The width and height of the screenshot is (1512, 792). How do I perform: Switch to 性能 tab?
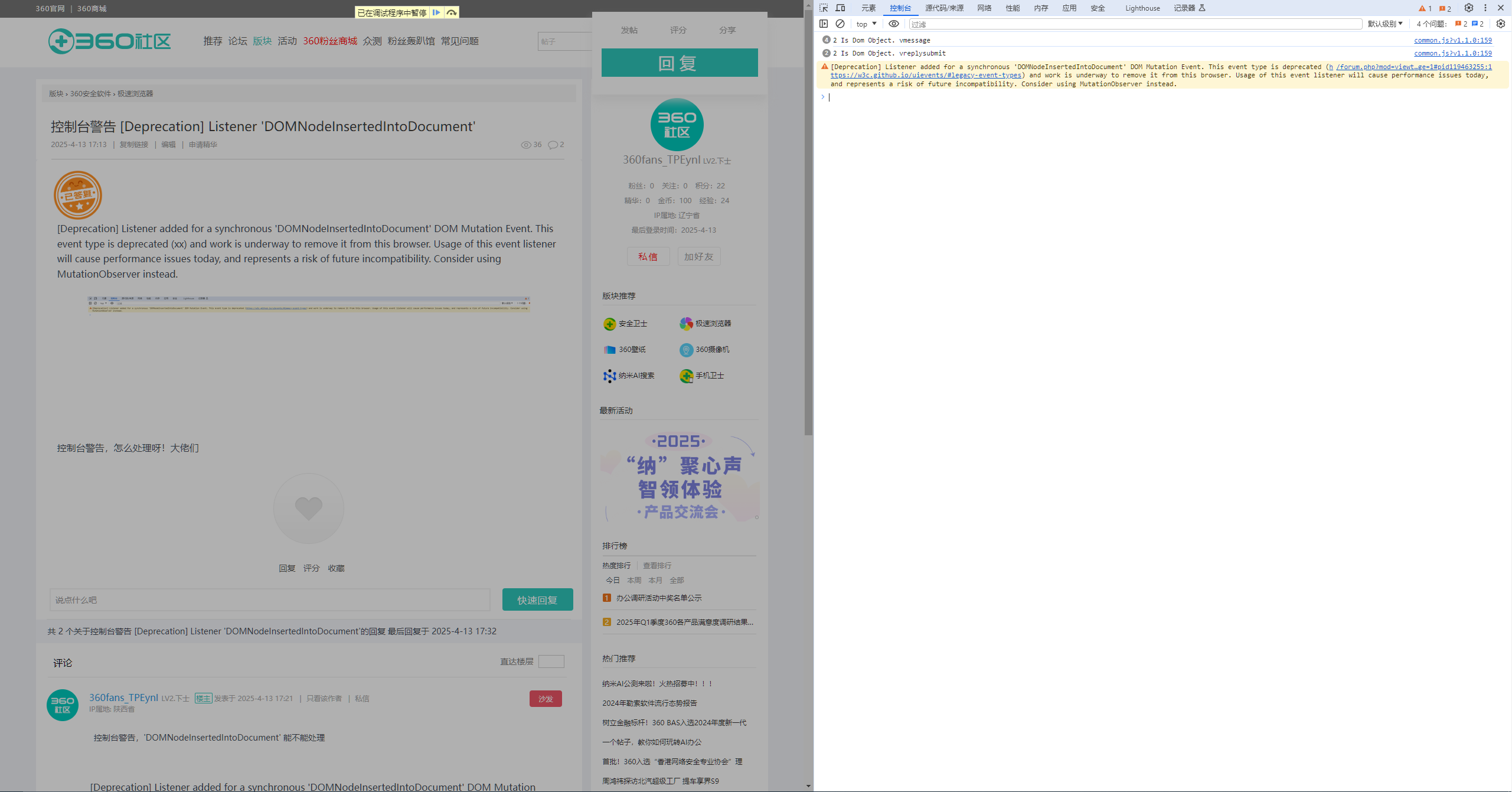point(1013,8)
